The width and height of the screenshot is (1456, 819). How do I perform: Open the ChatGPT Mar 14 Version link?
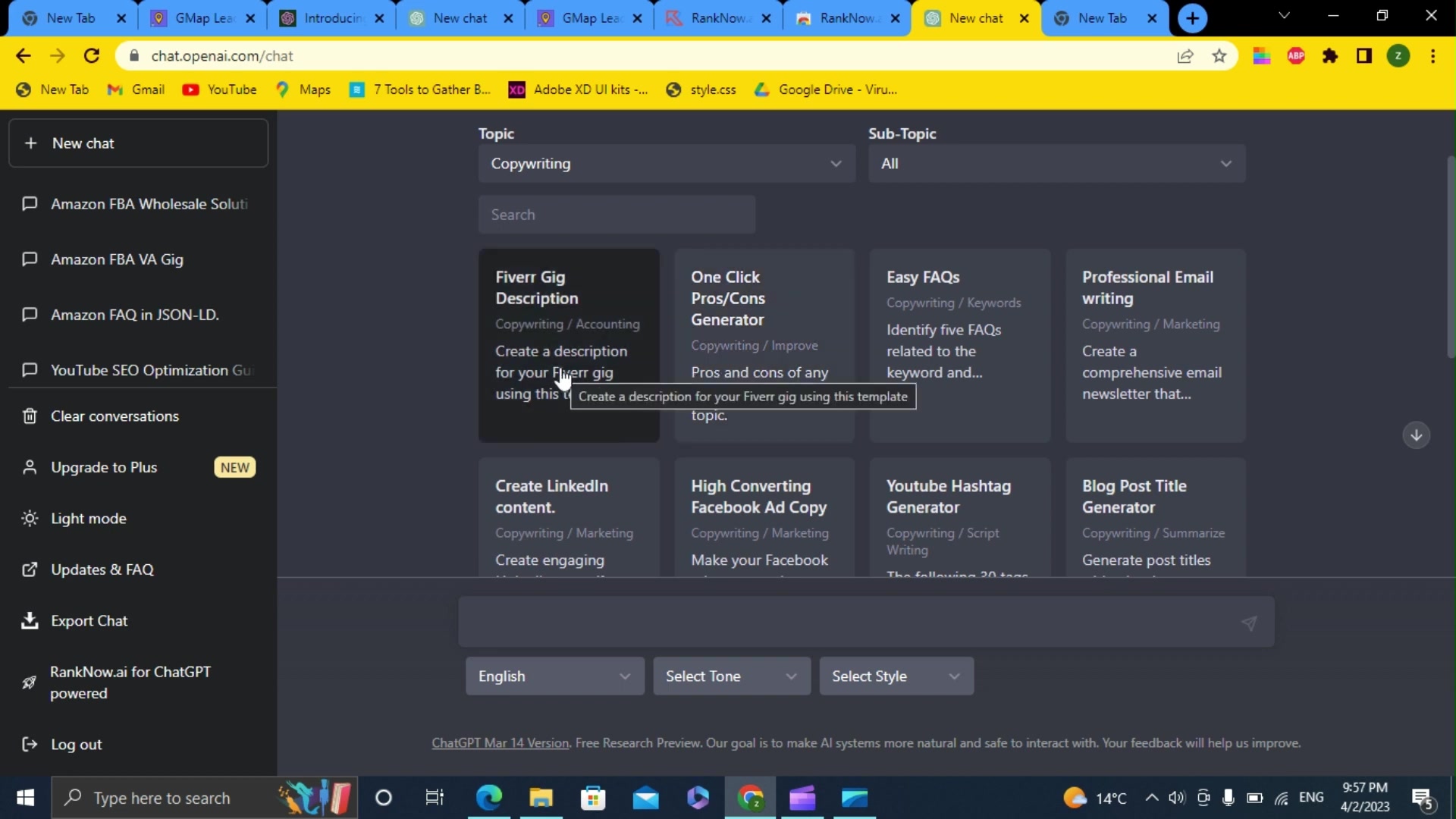coord(500,743)
